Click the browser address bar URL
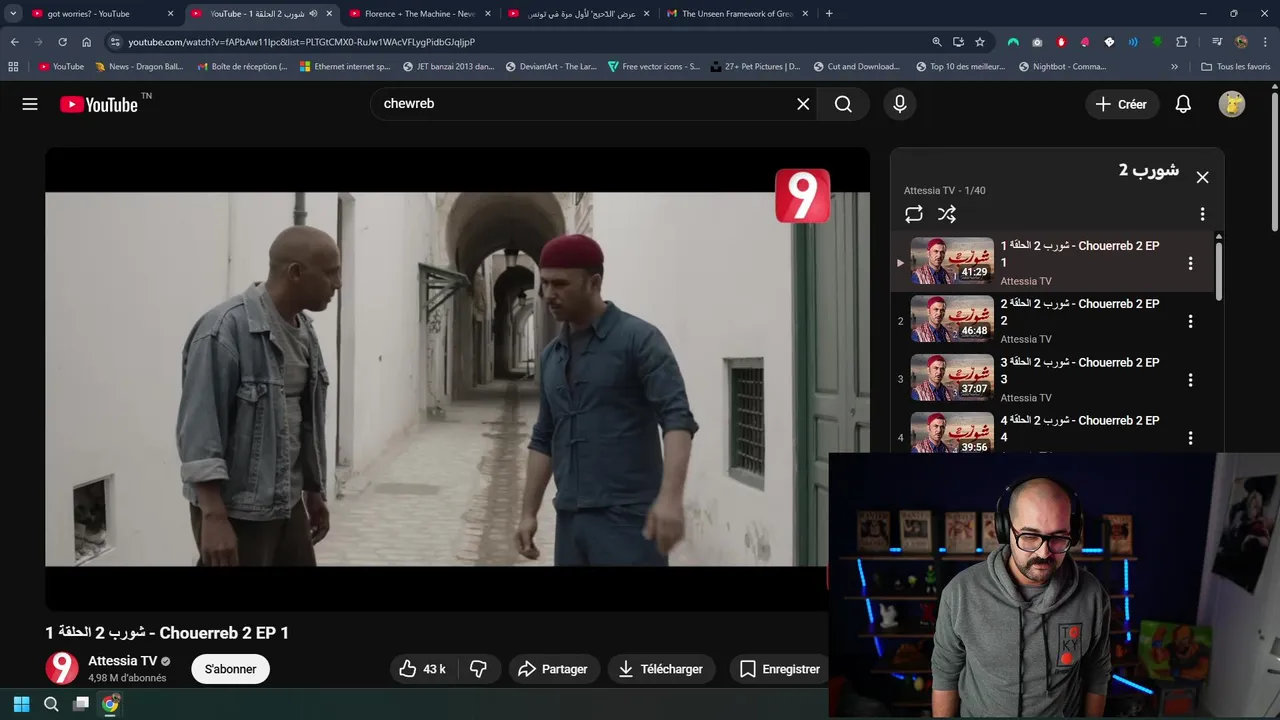 pyautogui.click(x=301, y=42)
